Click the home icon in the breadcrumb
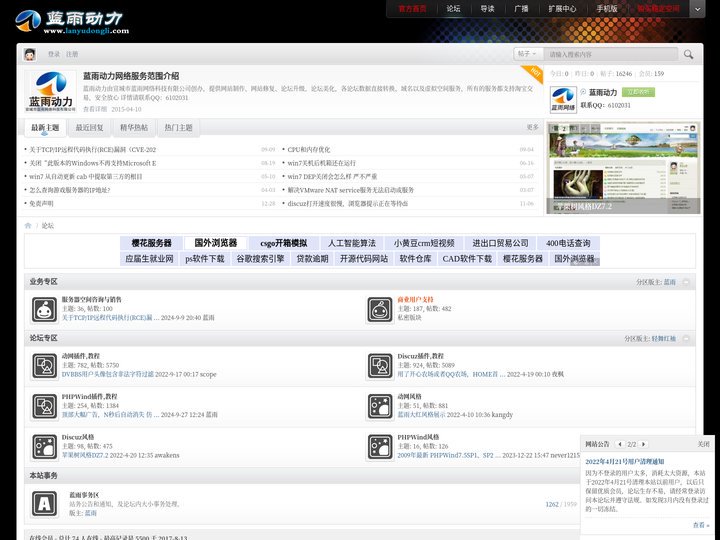This screenshot has width=720, height=540. 28,225
